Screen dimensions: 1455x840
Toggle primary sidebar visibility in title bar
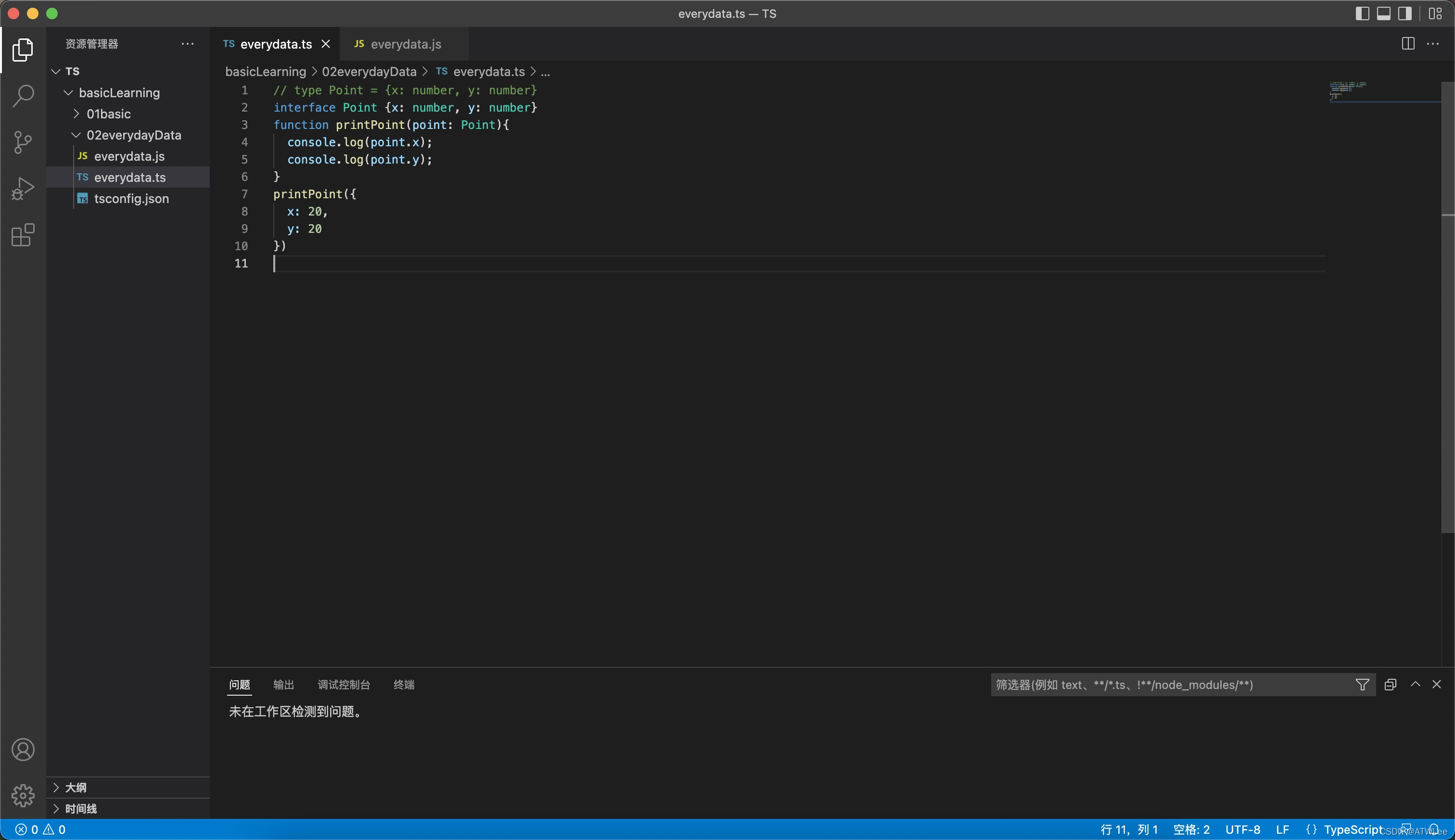coord(1362,13)
